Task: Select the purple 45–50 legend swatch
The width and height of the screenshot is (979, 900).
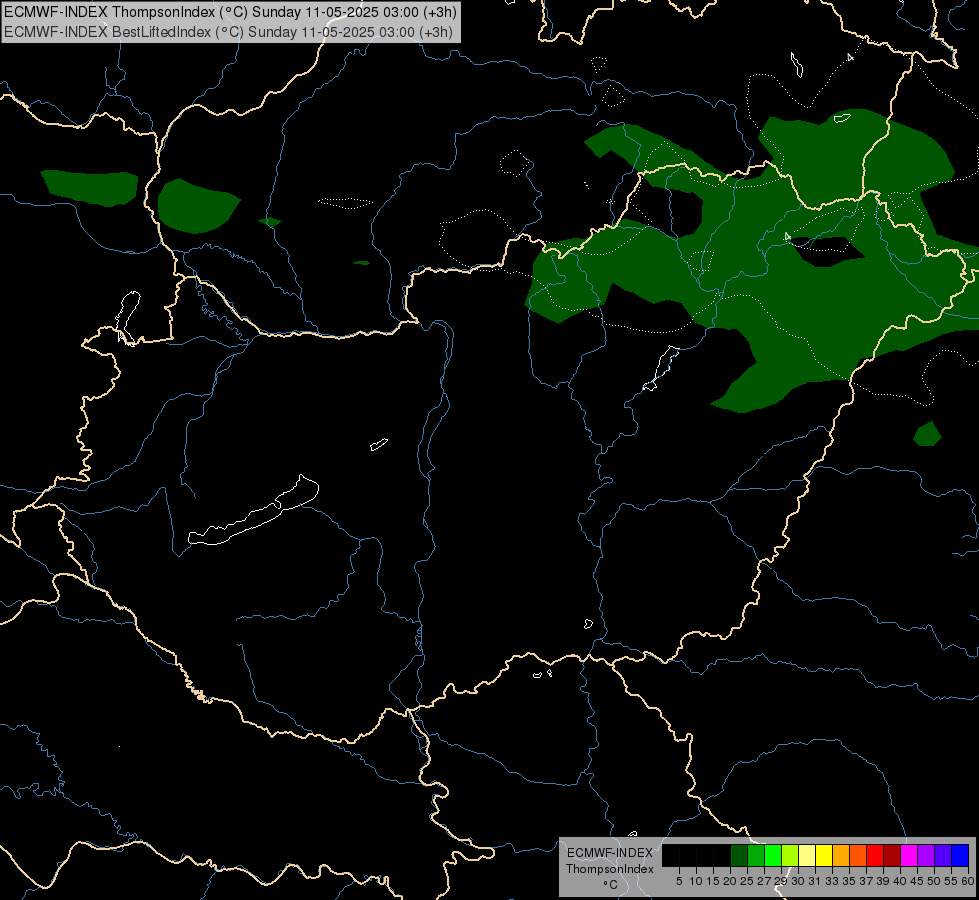Action: pyautogui.click(x=926, y=855)
